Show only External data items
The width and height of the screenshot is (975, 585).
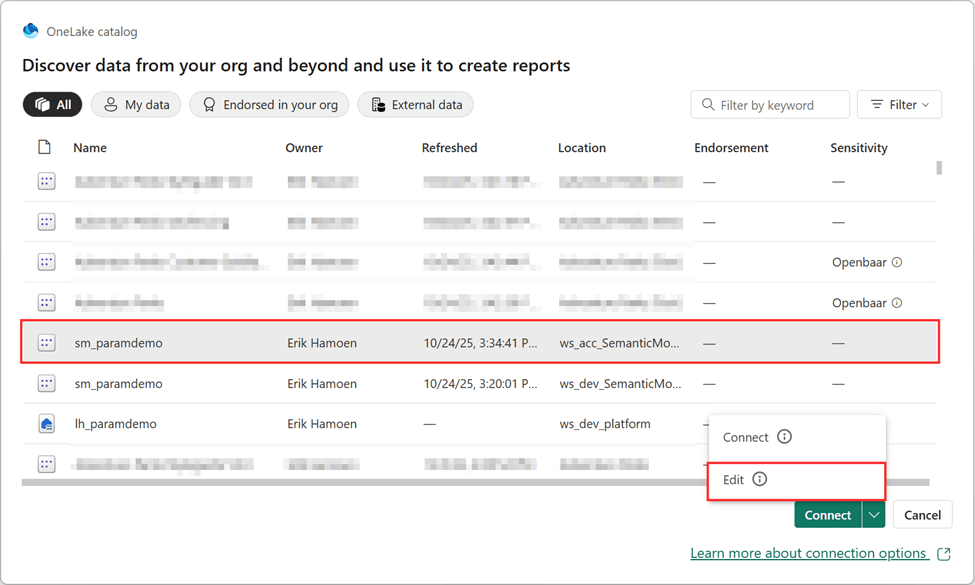tap(415, 105)
